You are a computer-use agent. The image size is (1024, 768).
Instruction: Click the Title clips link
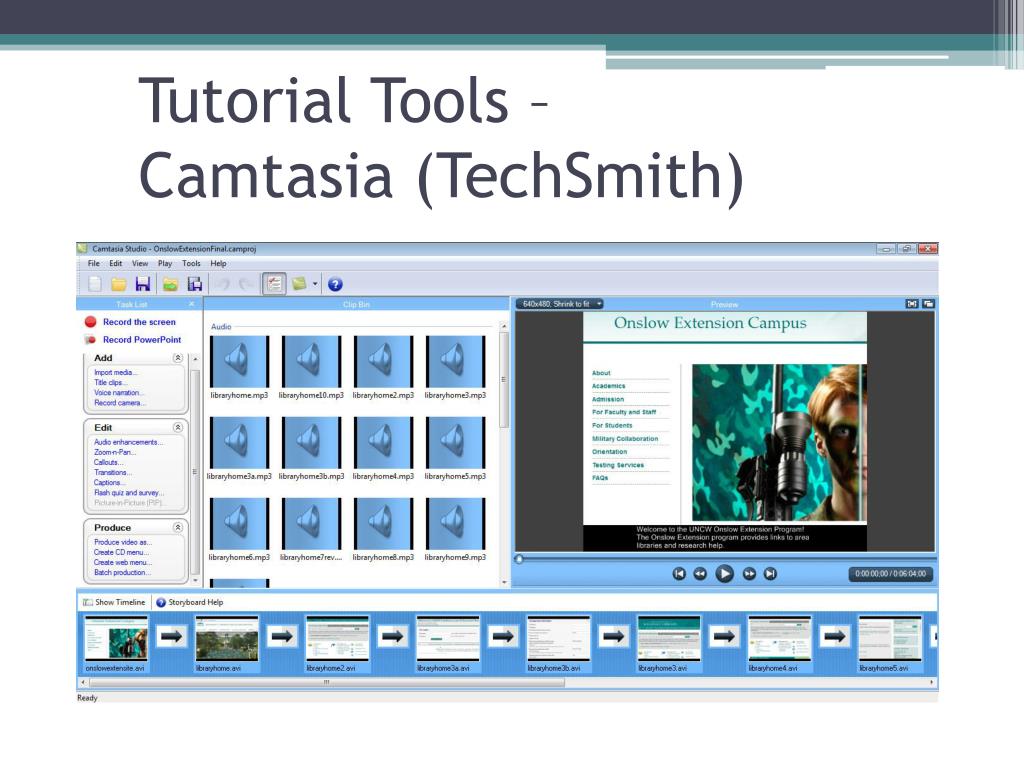pos(110,383)
